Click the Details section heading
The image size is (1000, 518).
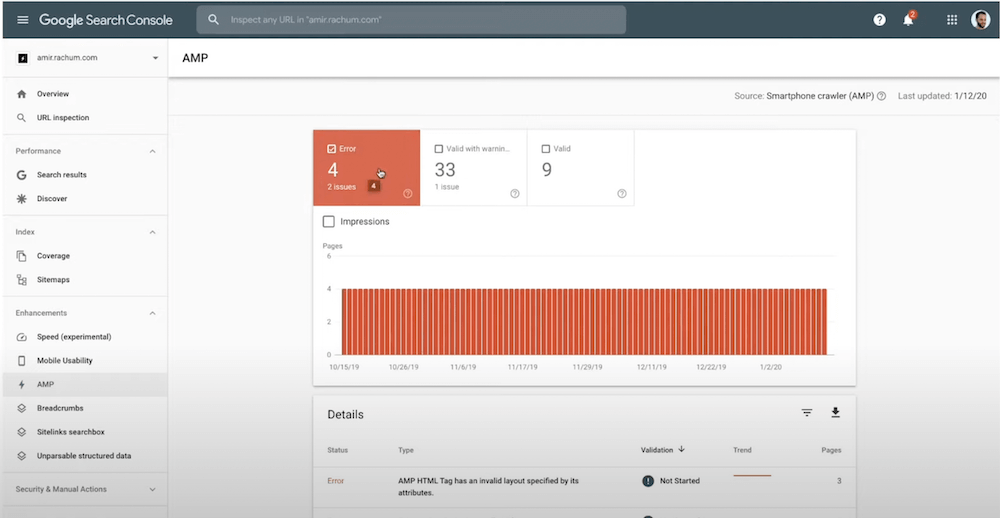point(345,415)
